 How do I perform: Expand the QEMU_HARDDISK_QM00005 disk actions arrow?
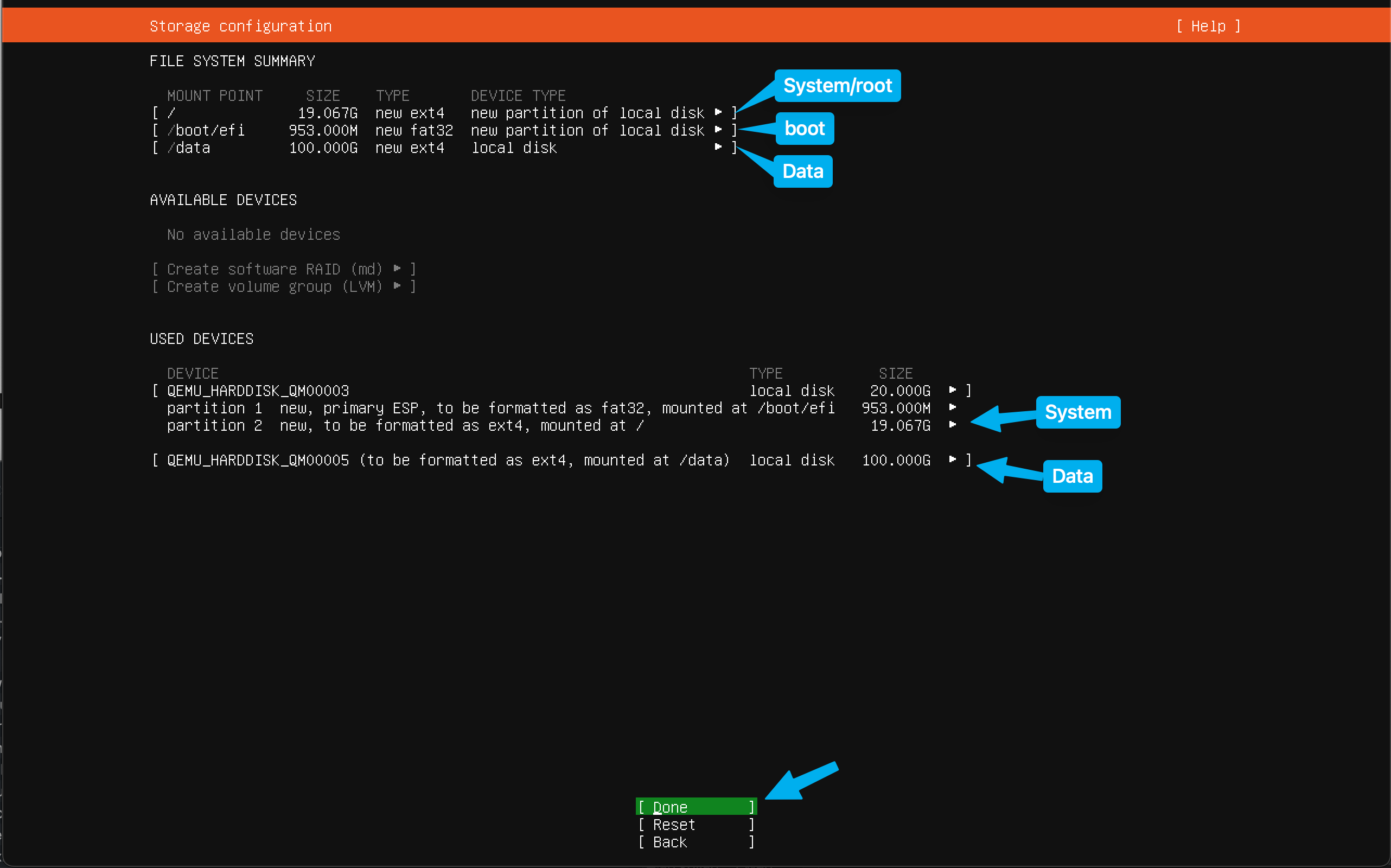click(x=953, y=459)
